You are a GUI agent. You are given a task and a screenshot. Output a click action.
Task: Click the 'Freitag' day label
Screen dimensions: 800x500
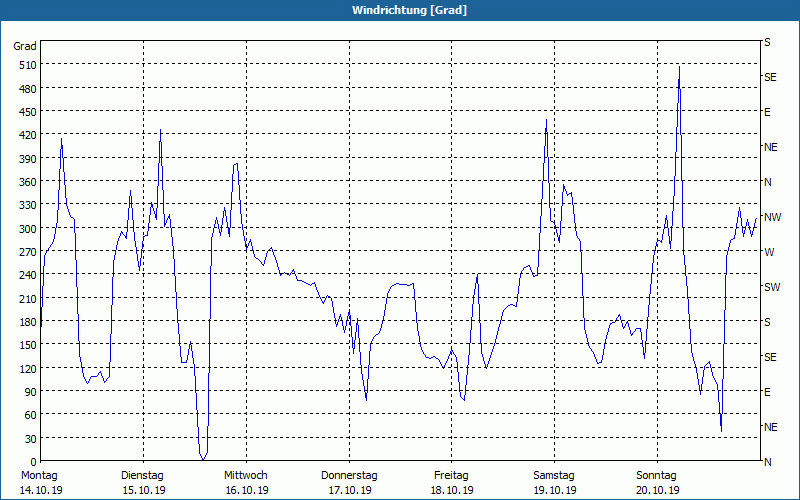[x=451, y=476]
